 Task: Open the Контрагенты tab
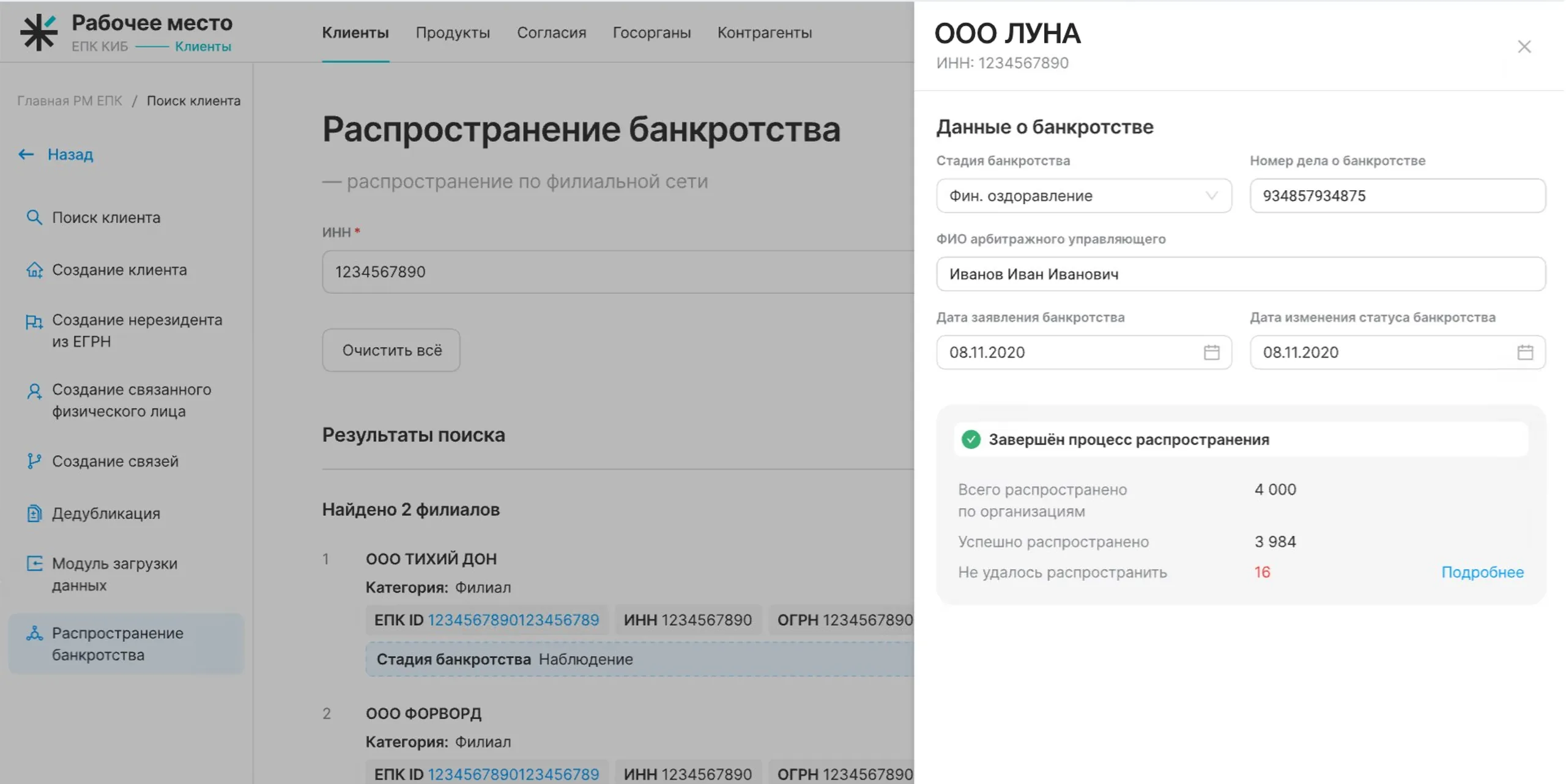point(765,32)
